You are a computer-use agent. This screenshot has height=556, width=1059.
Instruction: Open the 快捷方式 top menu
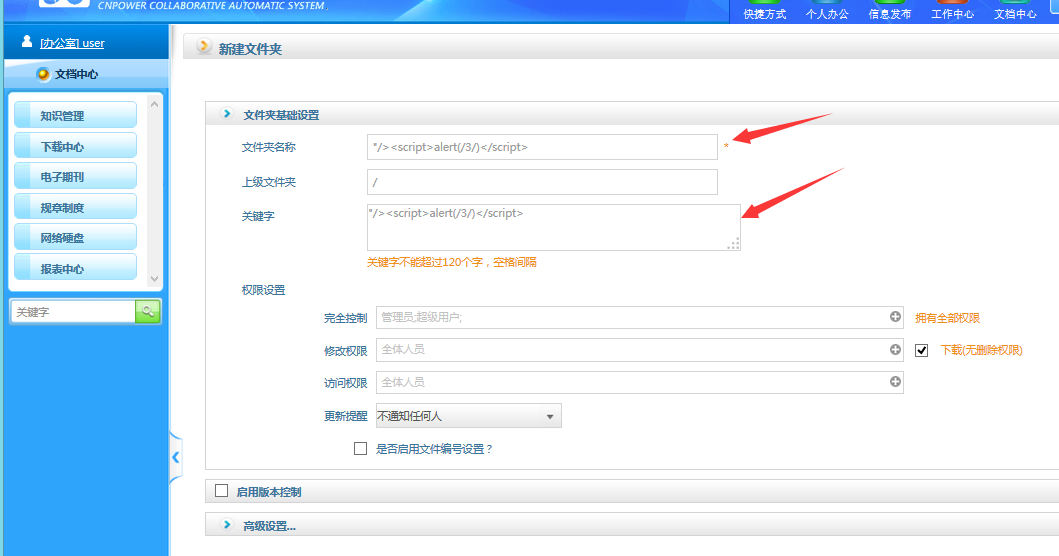765,14
